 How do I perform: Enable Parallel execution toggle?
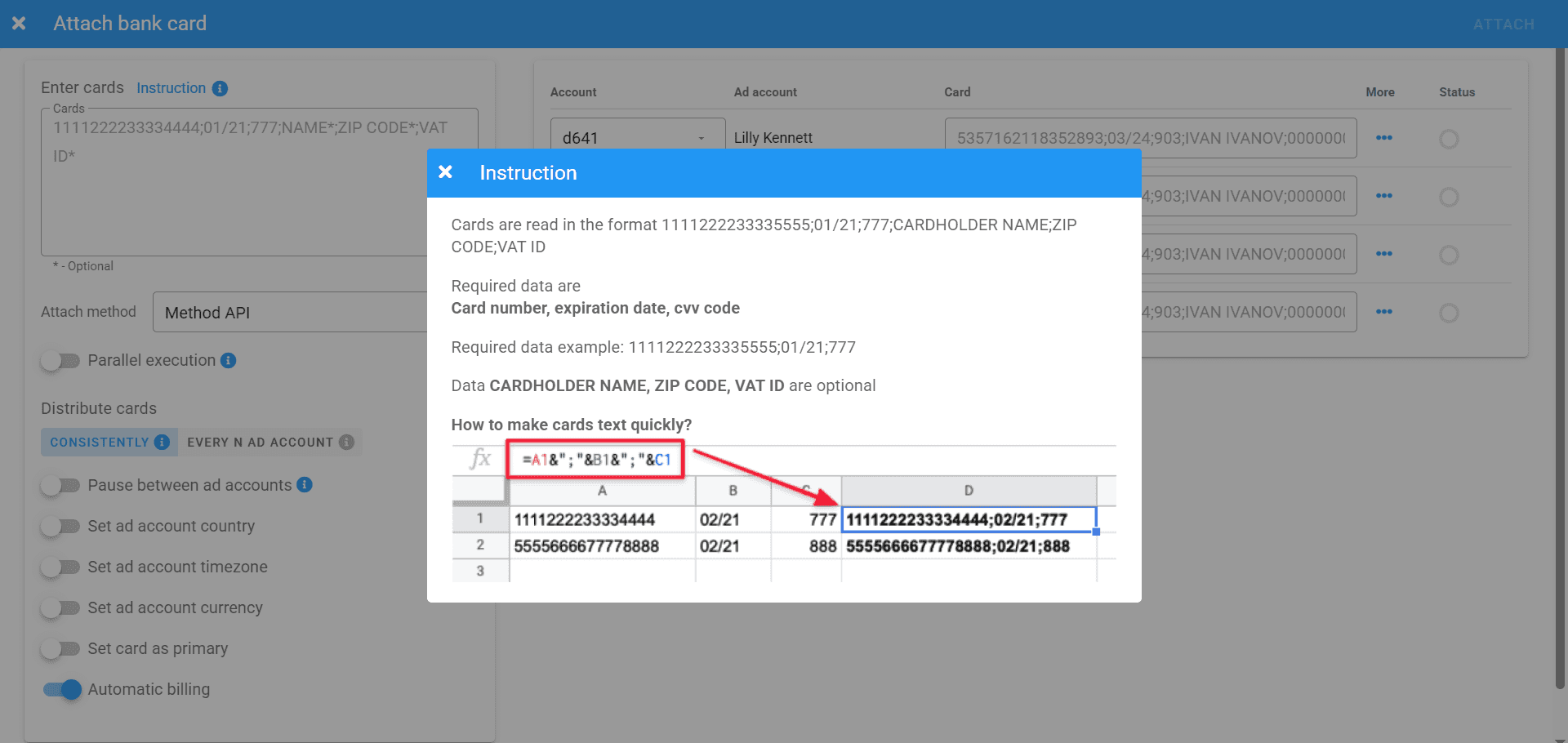[60, 361]
